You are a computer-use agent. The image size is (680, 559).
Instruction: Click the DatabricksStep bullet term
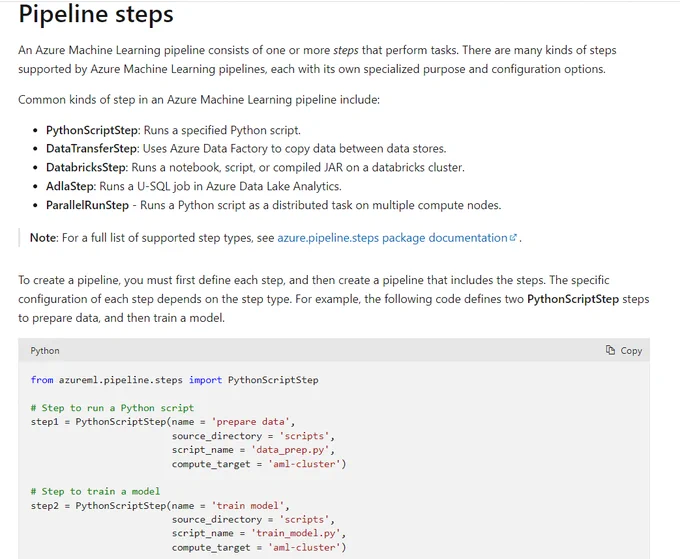tap(86, 167)
